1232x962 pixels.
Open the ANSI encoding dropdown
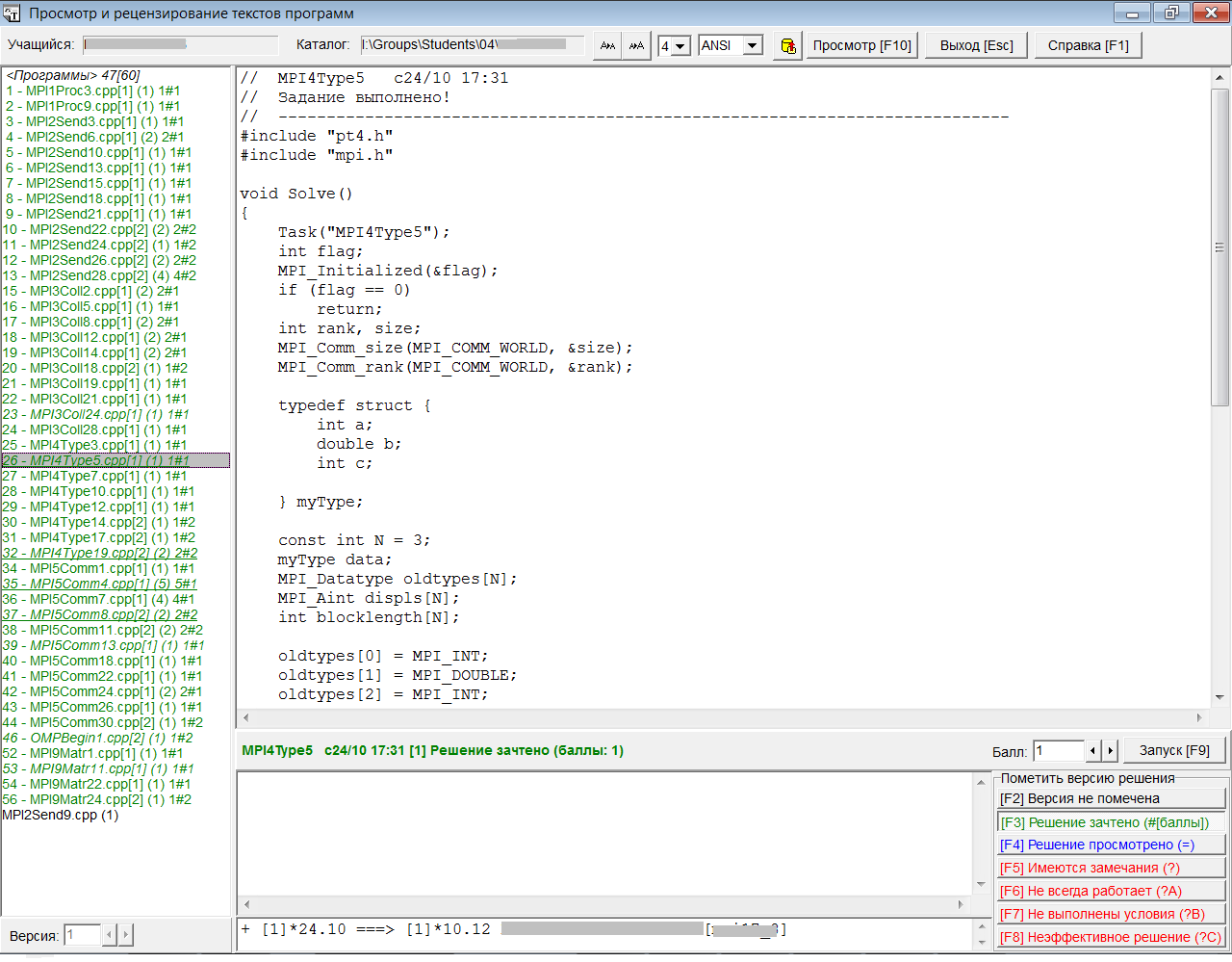pos(753,45)
